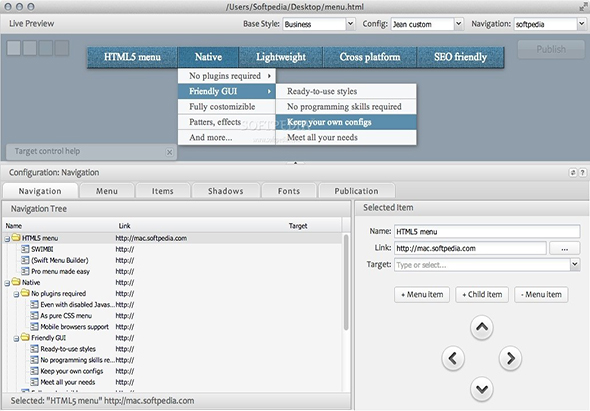Image resolution: width=590 pixels, height=411 pixels.
Task: Click the (Swift Menu Builder) item icon
Action: click(x=25, y=260)
